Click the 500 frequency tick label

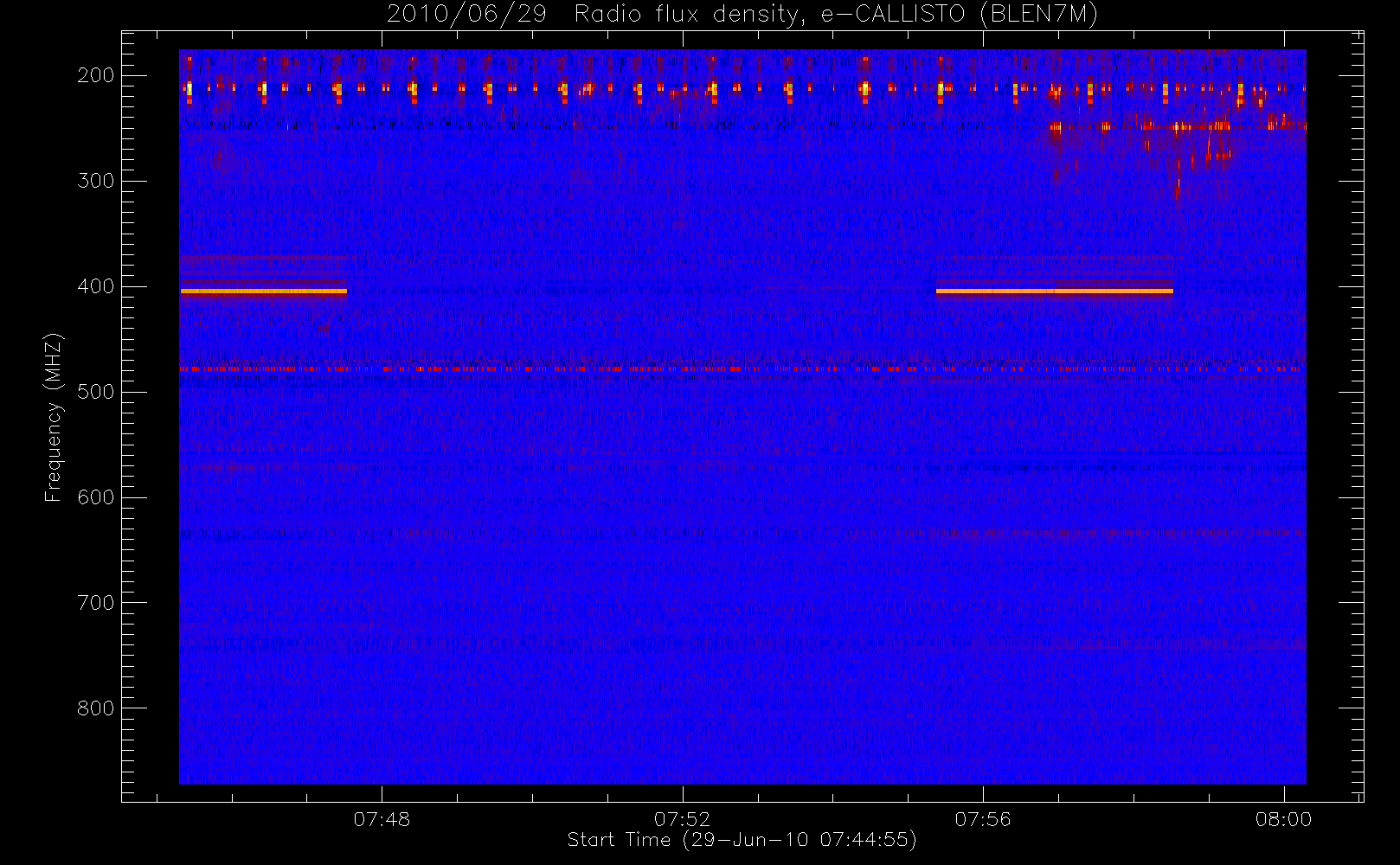click(96, 392)
